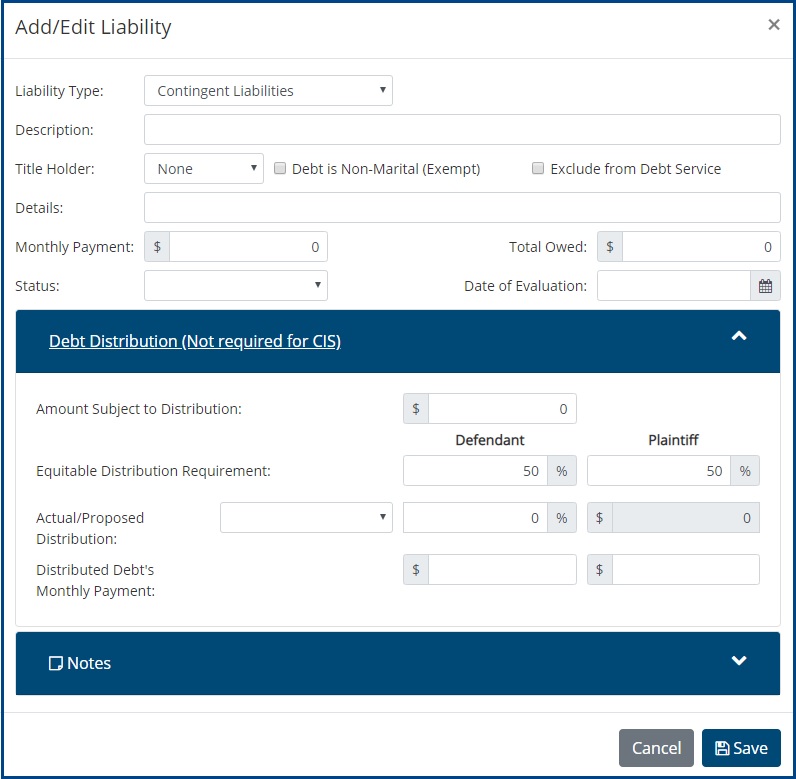Edit Plaintiff equitable distribution percentage
The width and height of the screenshot is (796, 779).
pyautogui.click(x=659, y=470)
